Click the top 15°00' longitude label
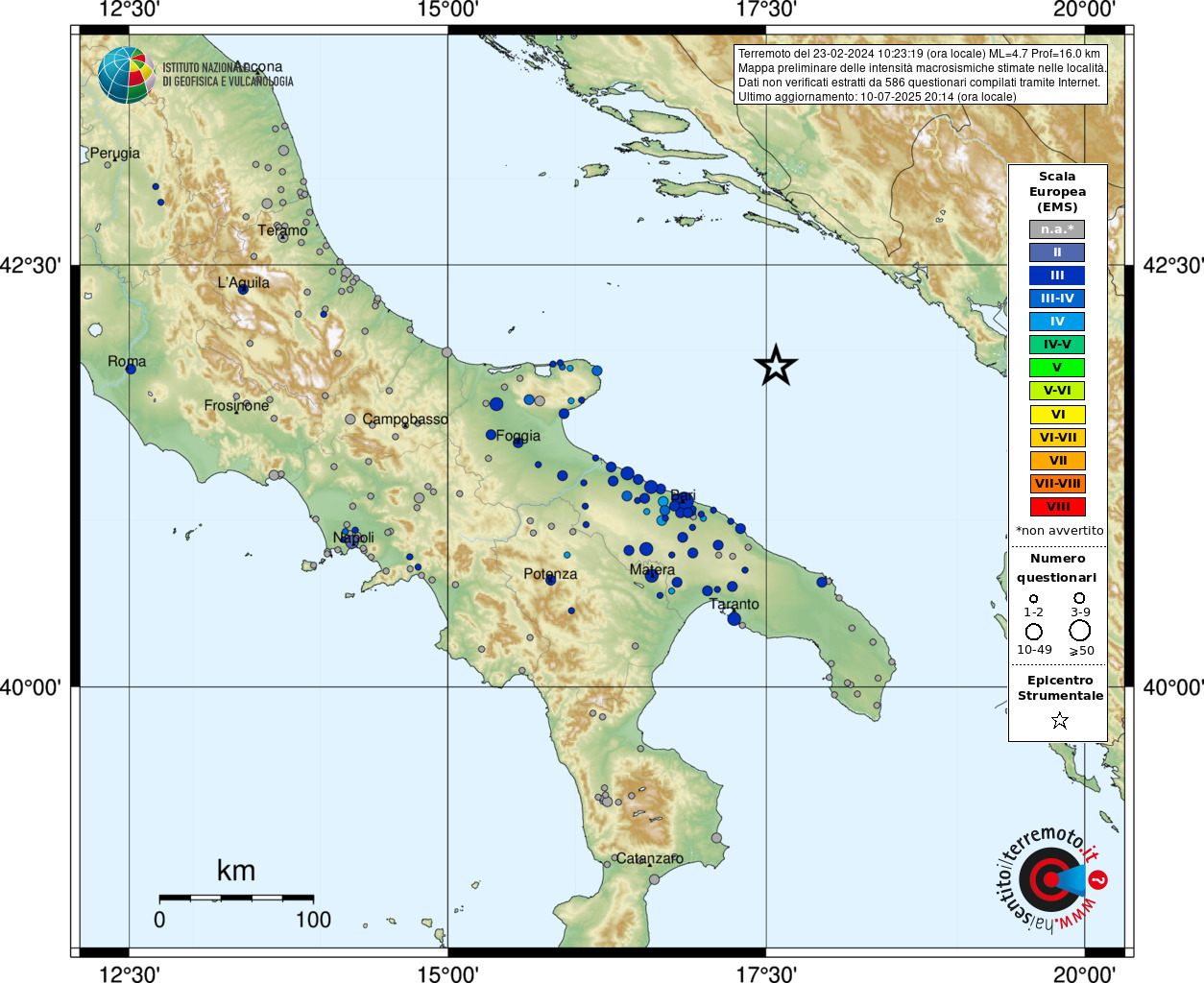Screen dimensions: 1204x983 click(x=448, y=10)
